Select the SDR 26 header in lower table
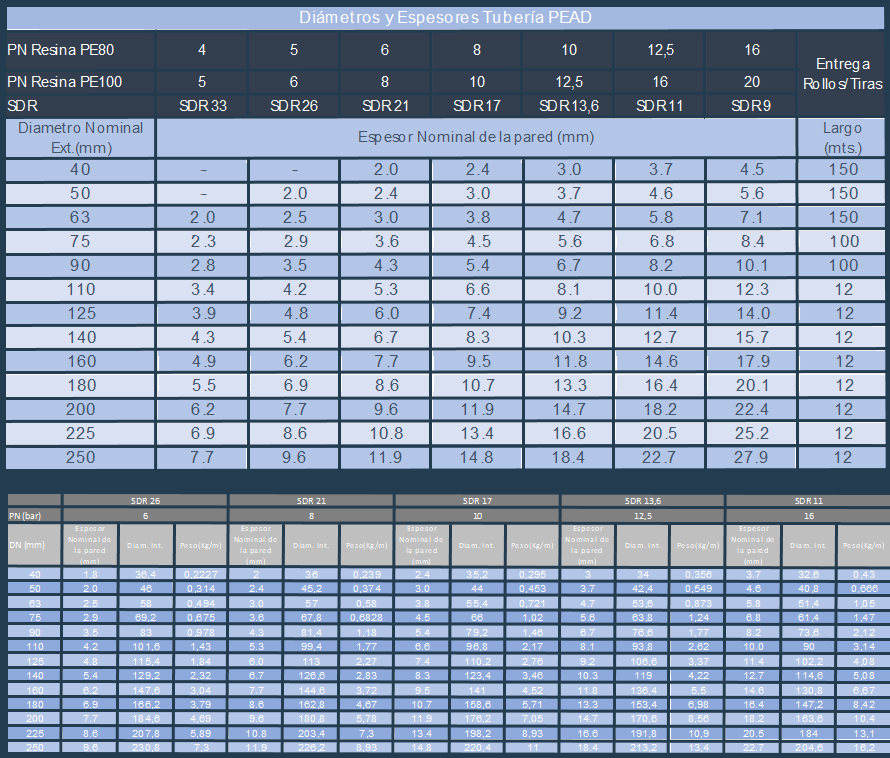The image size is (890, 758). pos(146,500)
